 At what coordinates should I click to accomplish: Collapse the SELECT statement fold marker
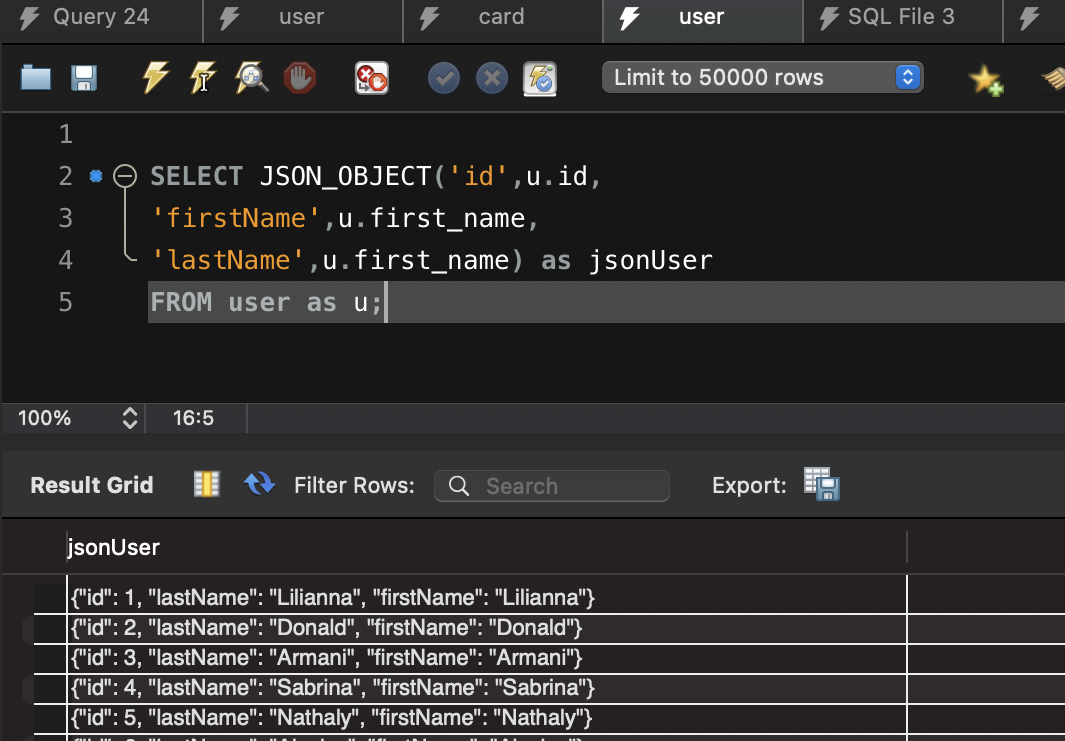(x=125, y=176)
